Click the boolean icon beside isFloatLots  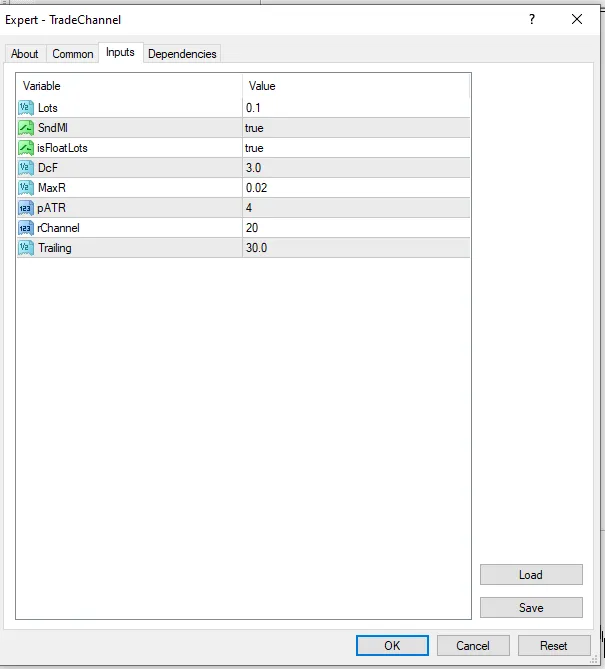[x=26, y=148]
